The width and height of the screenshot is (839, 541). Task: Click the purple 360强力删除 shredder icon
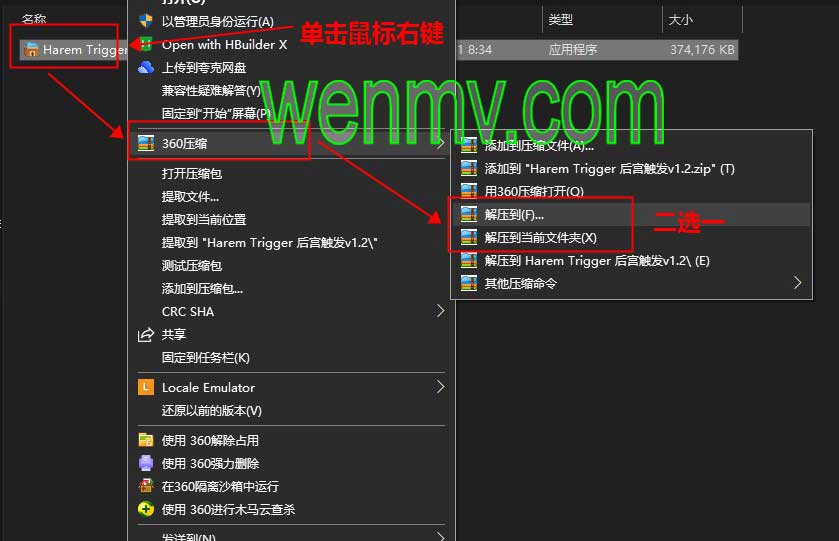pyautogui.click(x=146, y=463)
